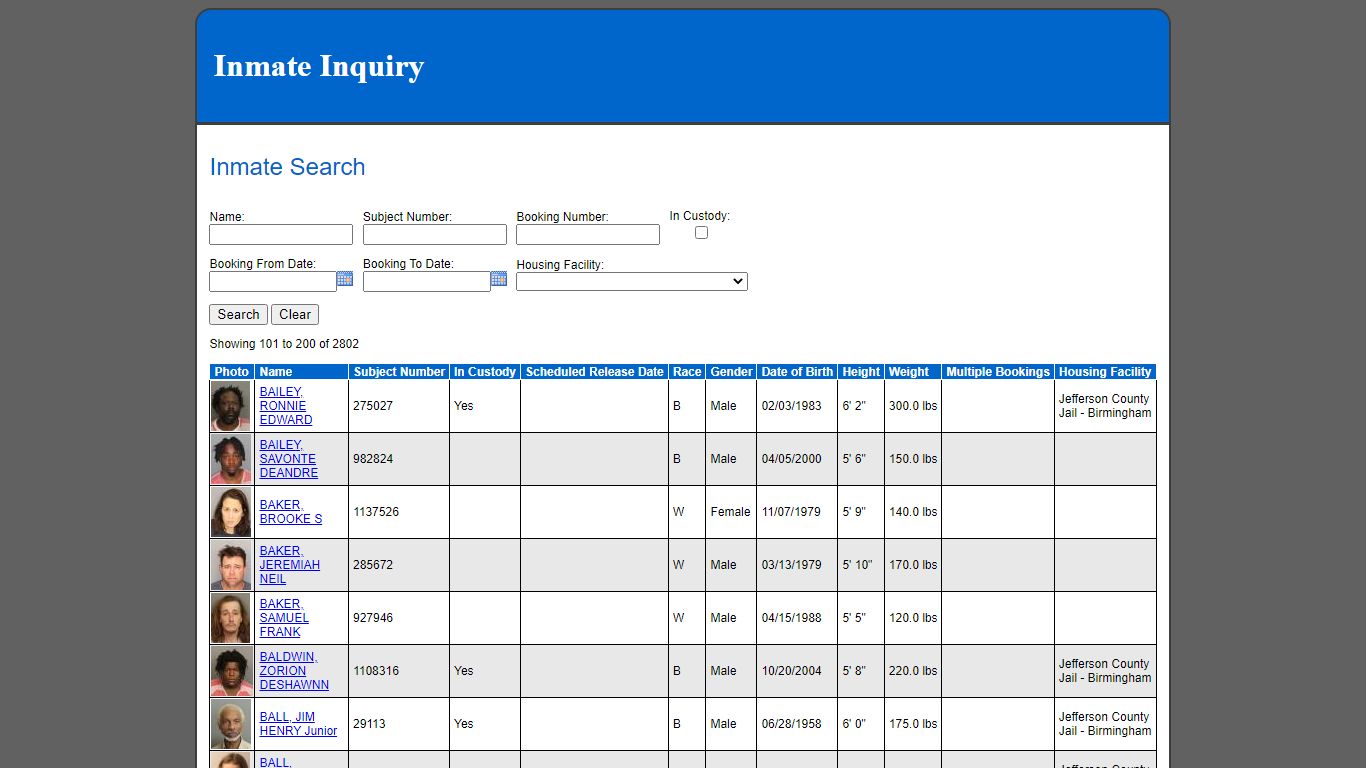Click the Photo column header
This screenshot has height=768, width=1366.
(x=232, y=372)
